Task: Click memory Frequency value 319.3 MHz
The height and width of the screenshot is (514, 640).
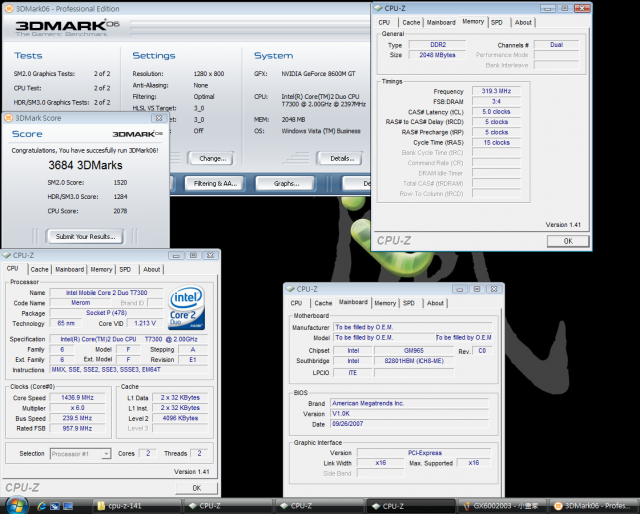Action: (496, 91)
